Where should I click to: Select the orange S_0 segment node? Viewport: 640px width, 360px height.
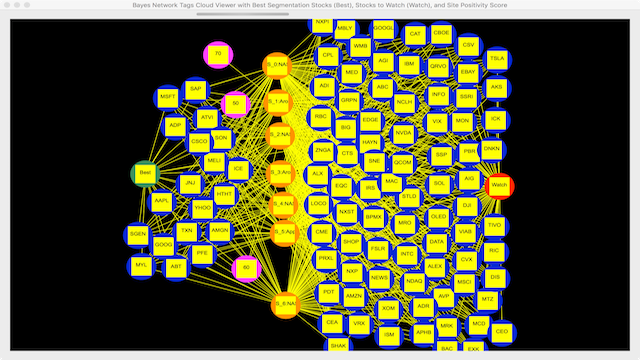277,65
